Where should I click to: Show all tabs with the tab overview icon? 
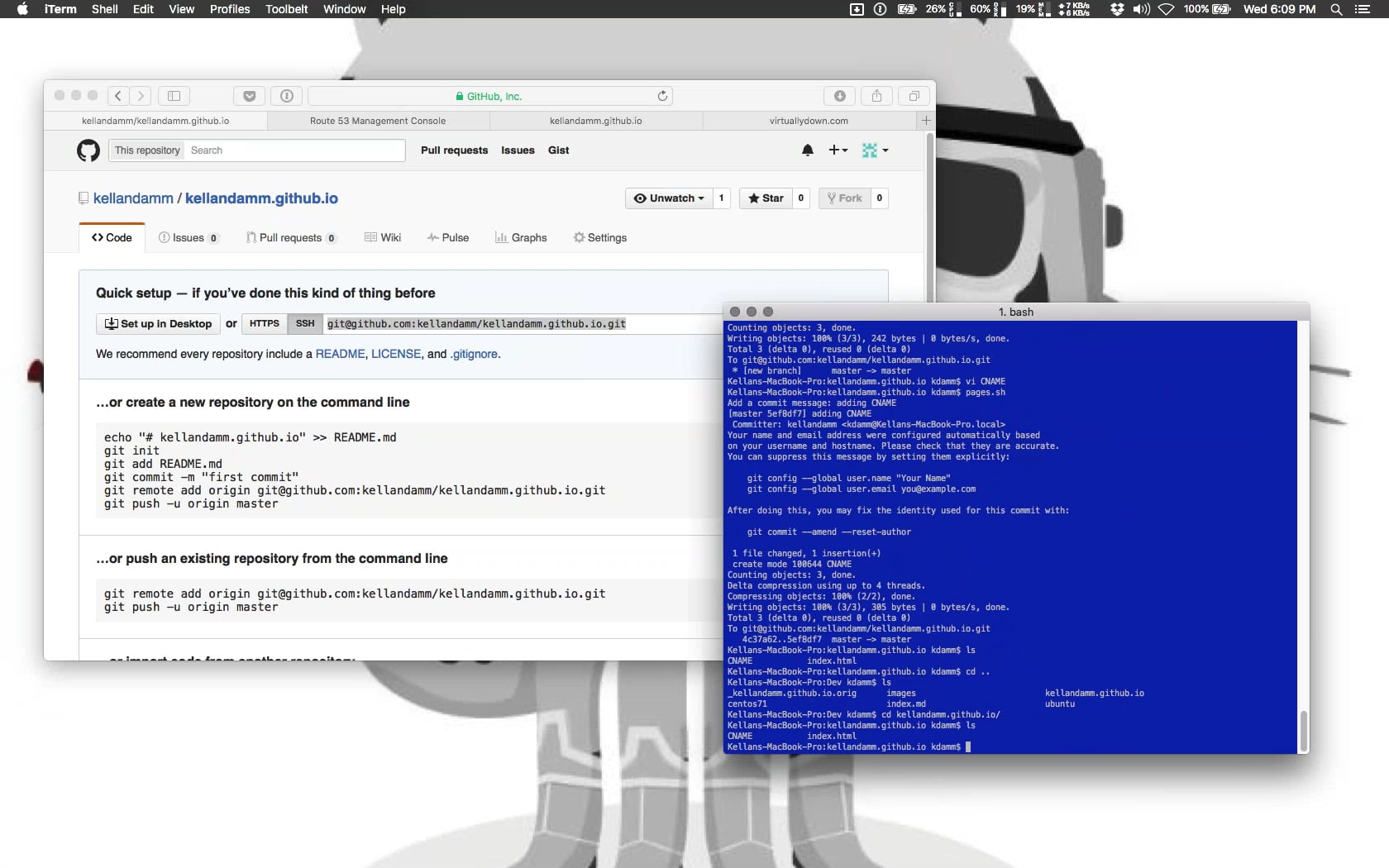point(913,96)
